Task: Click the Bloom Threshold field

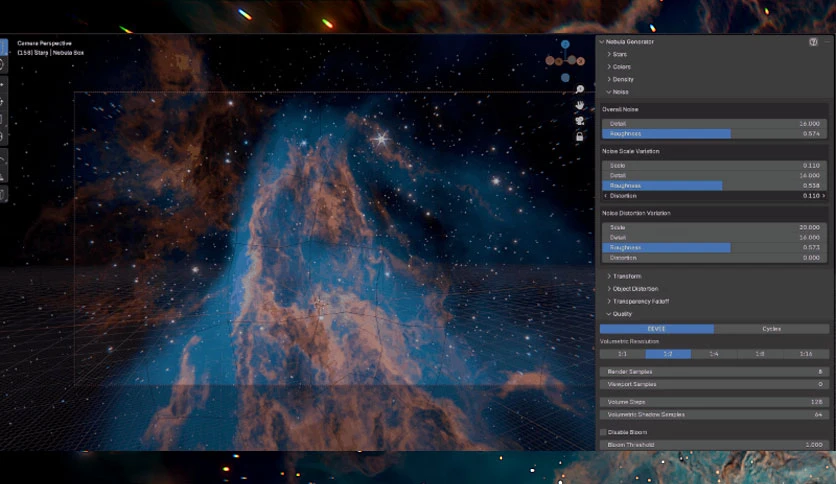Action: [x=714, y=445]
